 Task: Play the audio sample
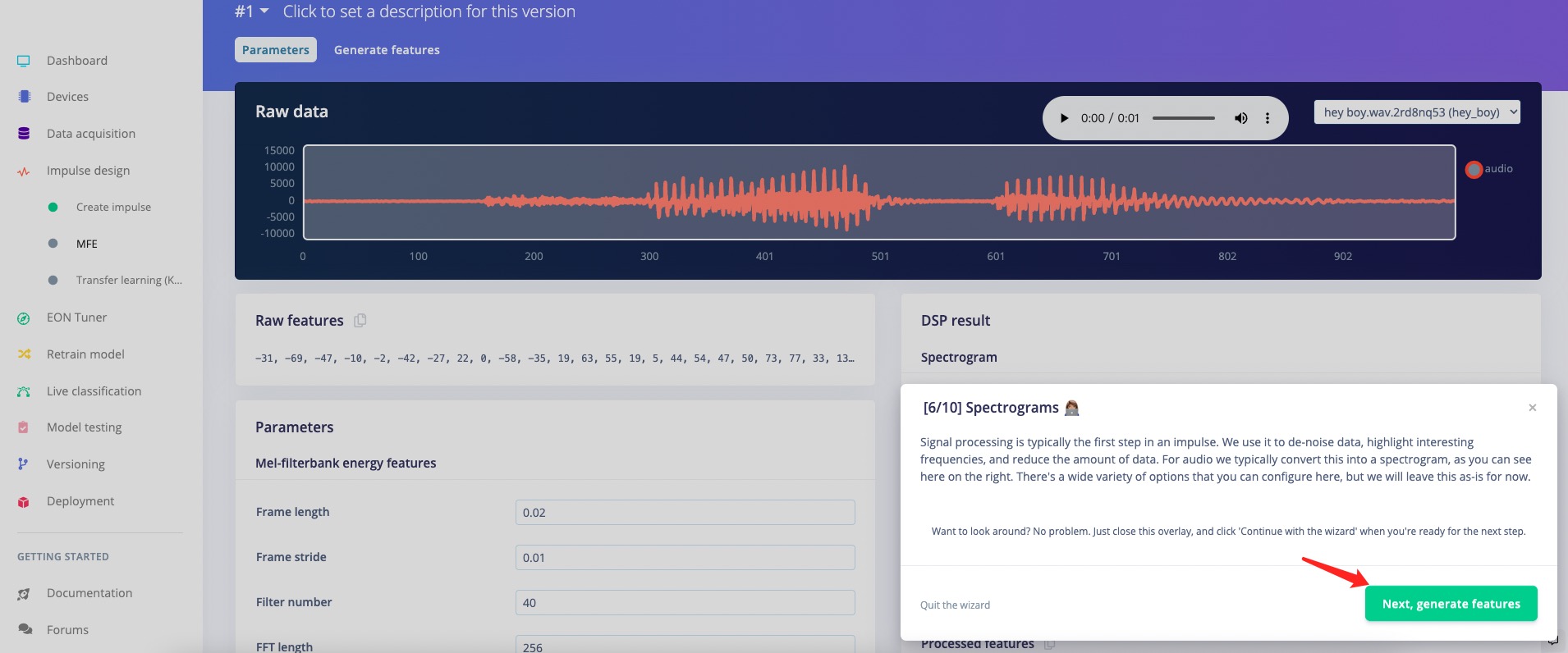[1064, 118]
